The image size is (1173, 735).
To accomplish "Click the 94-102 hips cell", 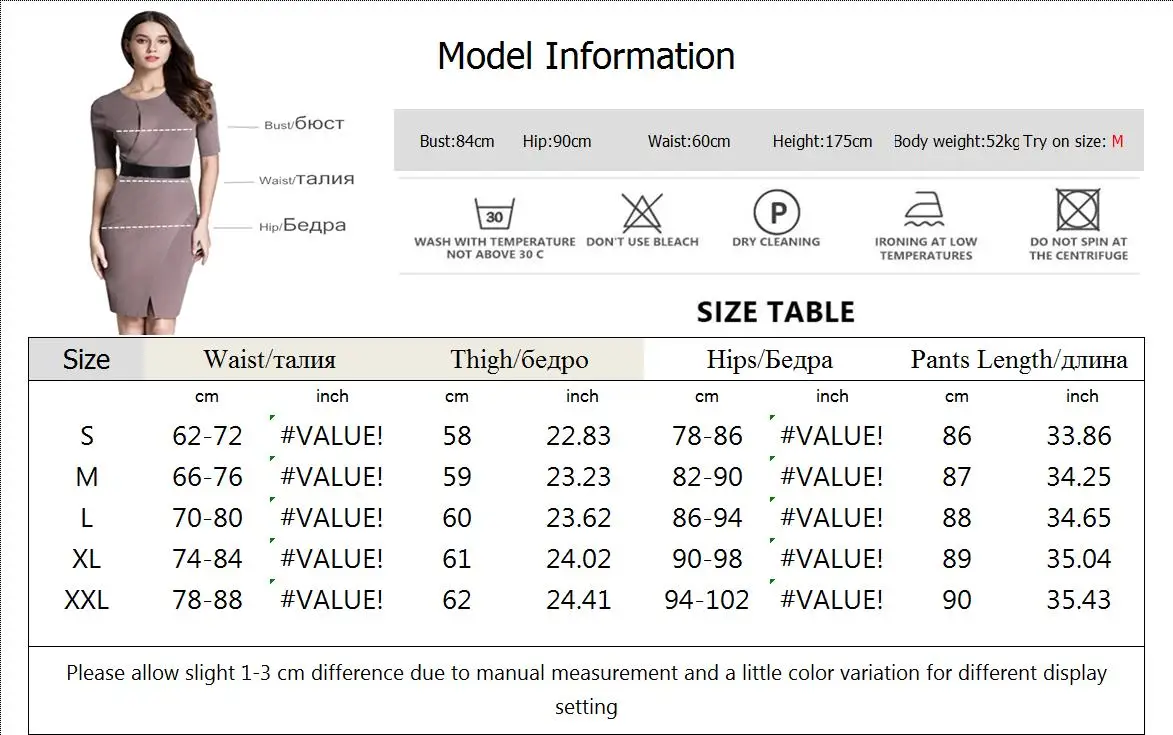I will (x=707, y=600).
